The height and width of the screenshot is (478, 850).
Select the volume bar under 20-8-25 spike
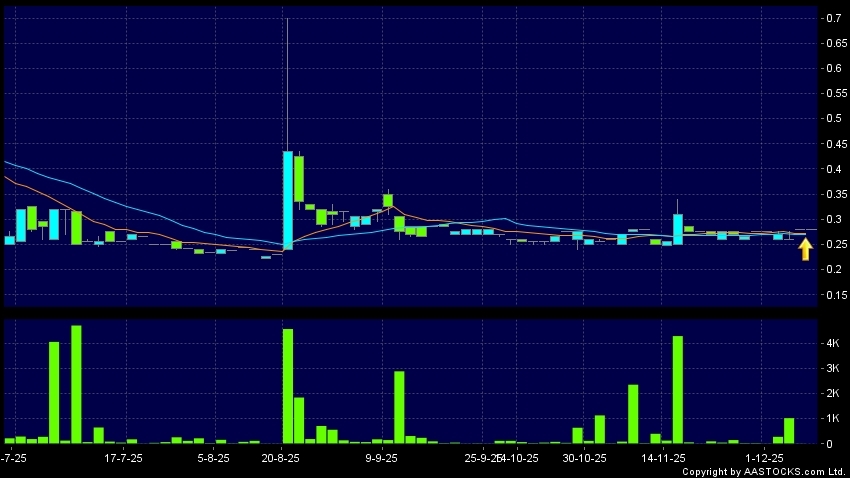pos(288,386)
